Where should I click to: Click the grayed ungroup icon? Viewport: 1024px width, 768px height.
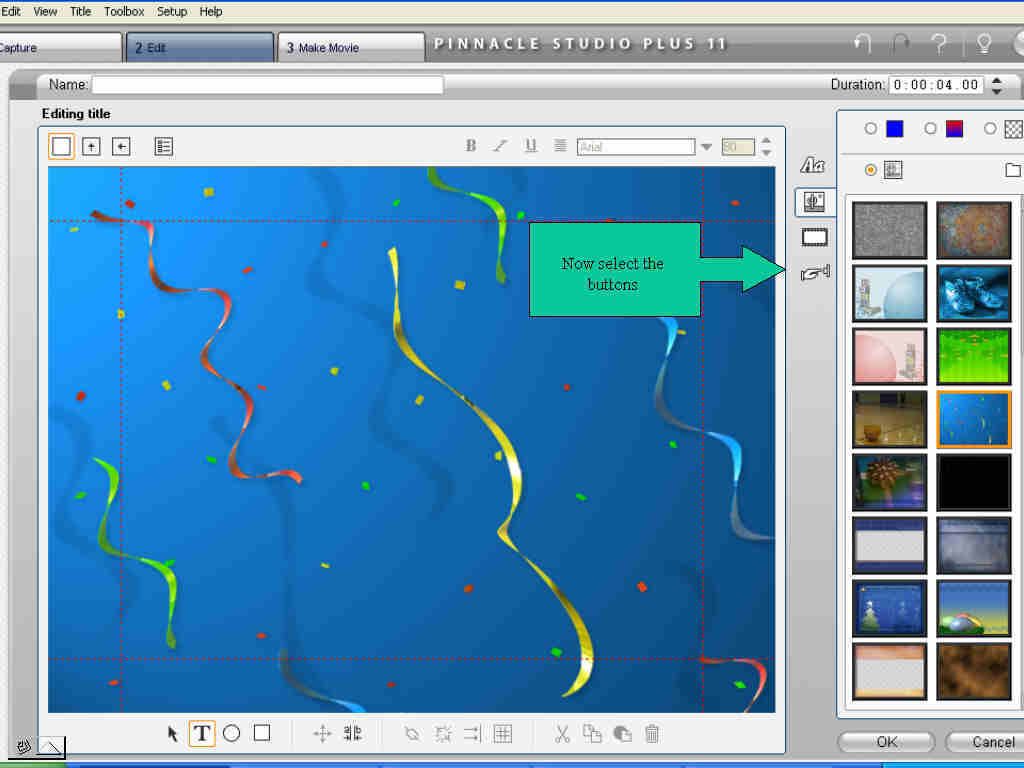coord(443,733)
